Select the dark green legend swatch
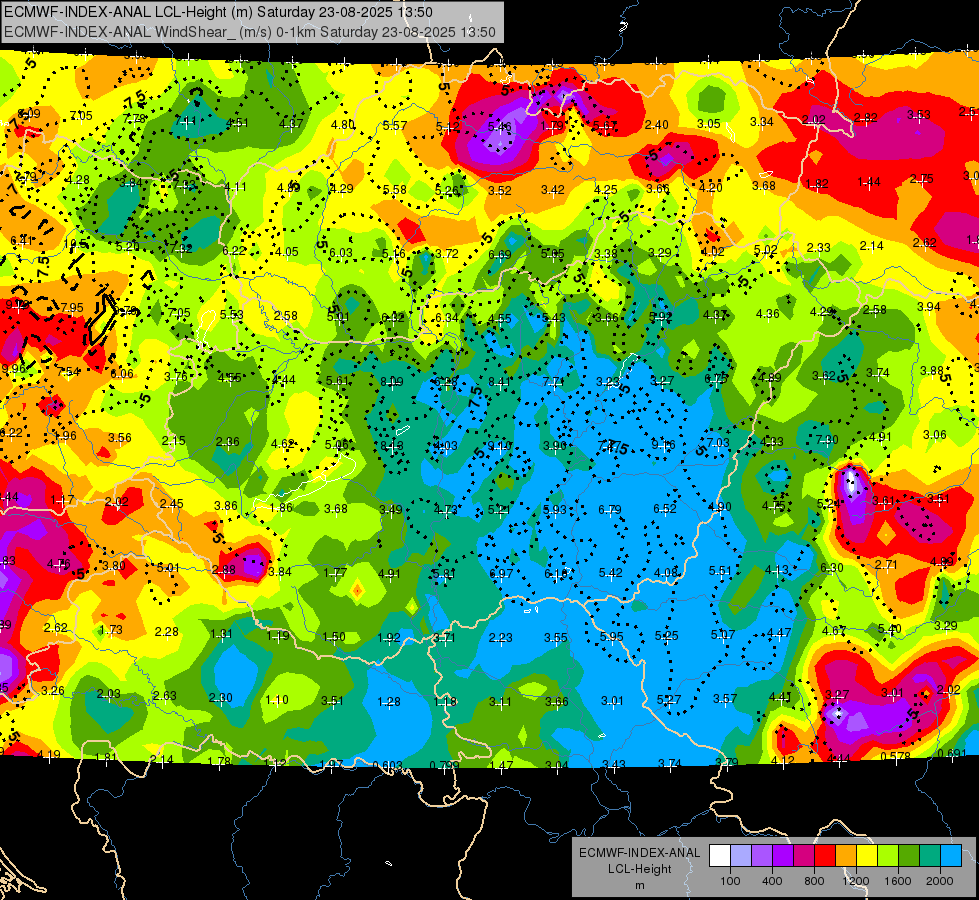This screenshot has width=979, height=900. click(x=909, y=856)
